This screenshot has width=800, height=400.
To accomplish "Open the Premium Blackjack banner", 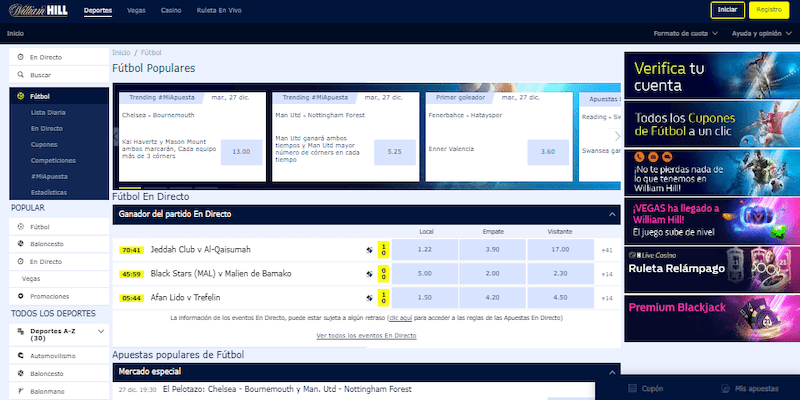I will point(712,318).
